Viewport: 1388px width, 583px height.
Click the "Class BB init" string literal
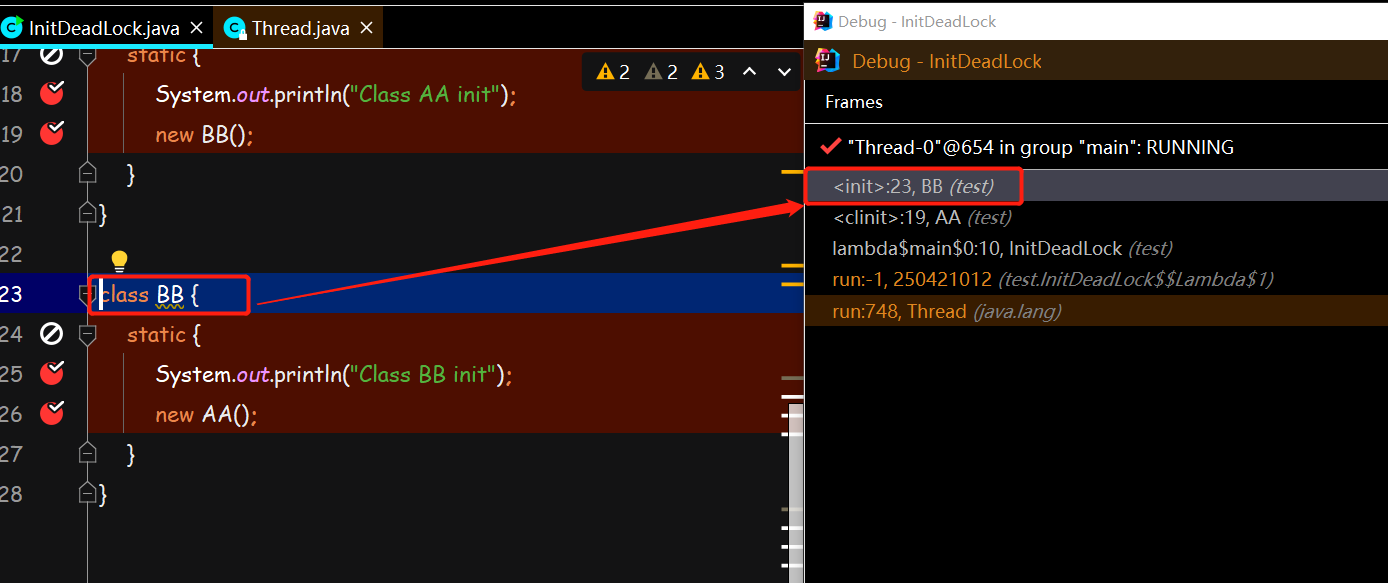[421, 374]
